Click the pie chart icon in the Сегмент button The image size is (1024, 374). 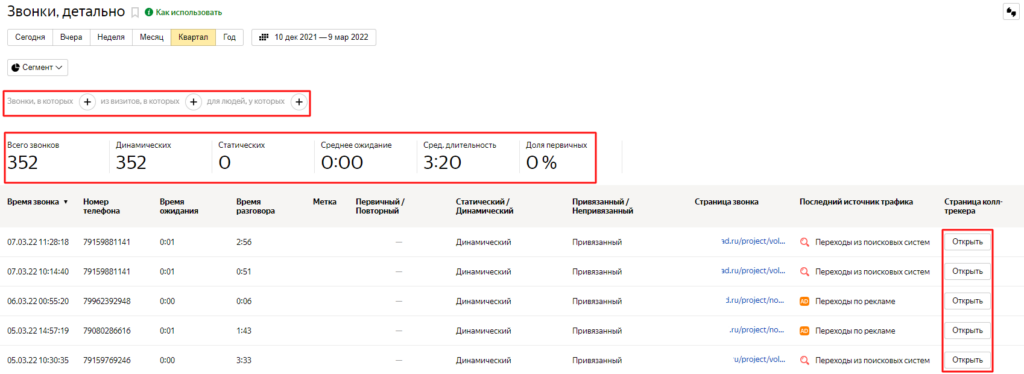point(16,67)
